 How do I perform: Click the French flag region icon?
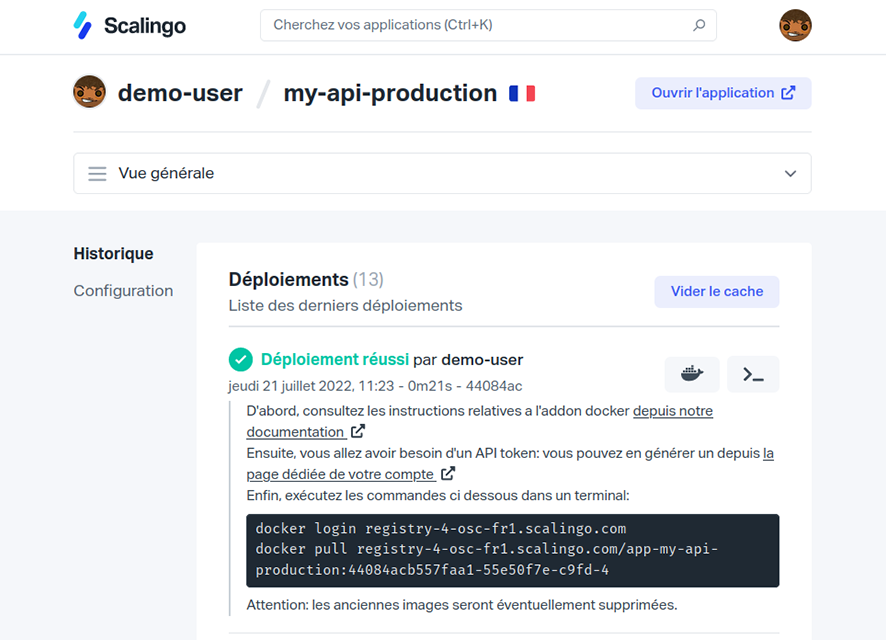pos(522,93)
